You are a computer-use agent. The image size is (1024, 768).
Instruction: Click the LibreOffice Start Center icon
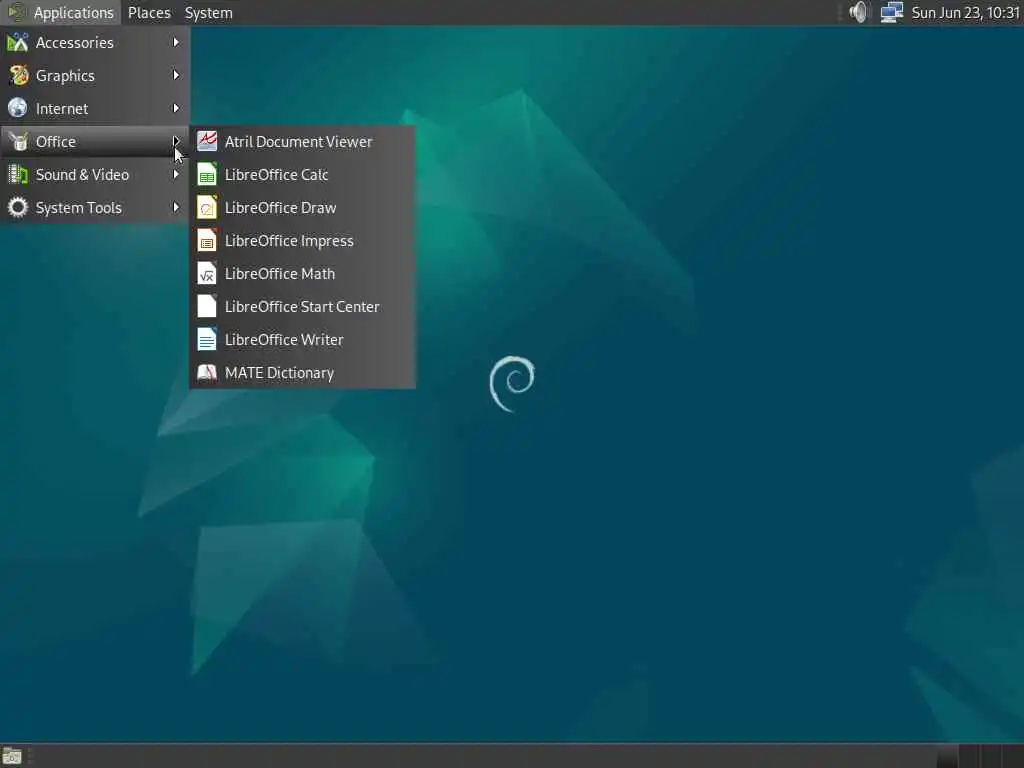[x=207, y=306]
